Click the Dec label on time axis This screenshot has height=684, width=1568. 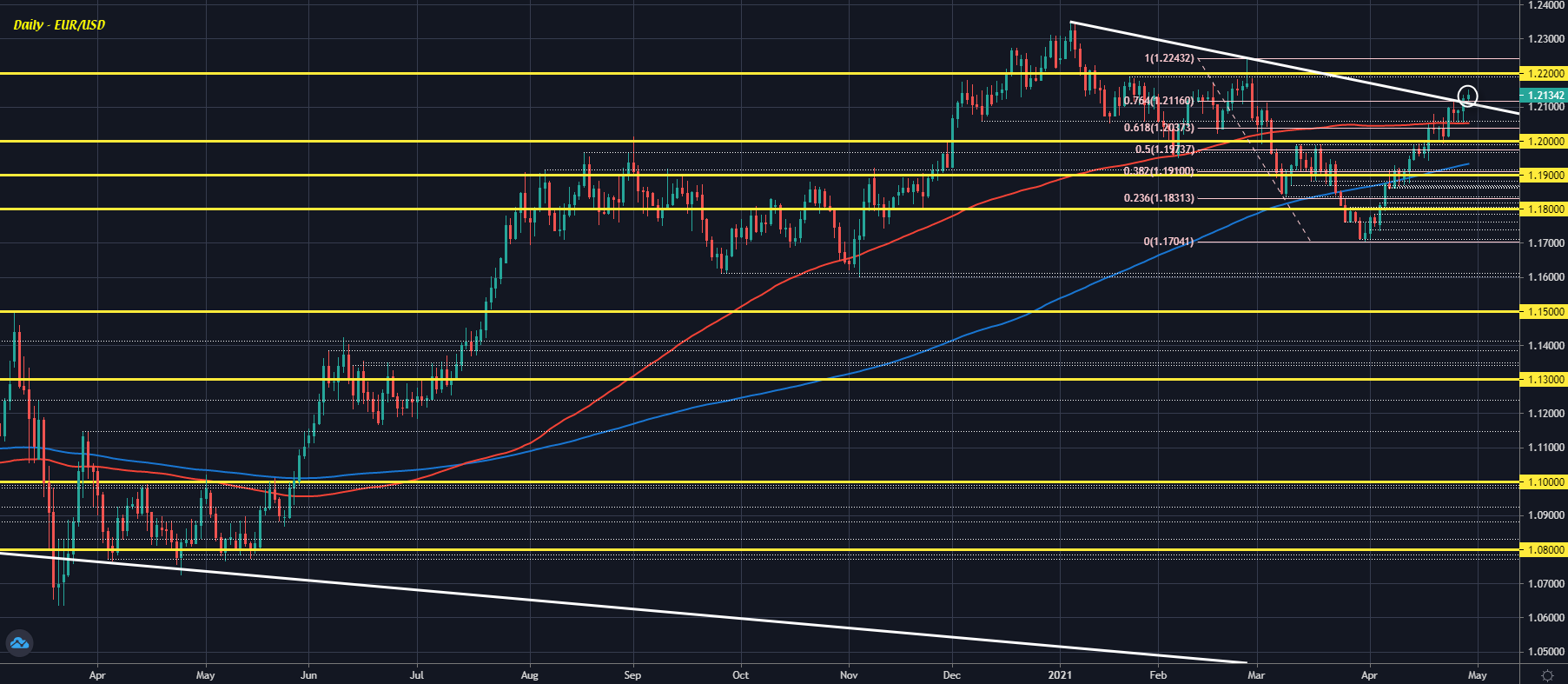click(952, 675)
